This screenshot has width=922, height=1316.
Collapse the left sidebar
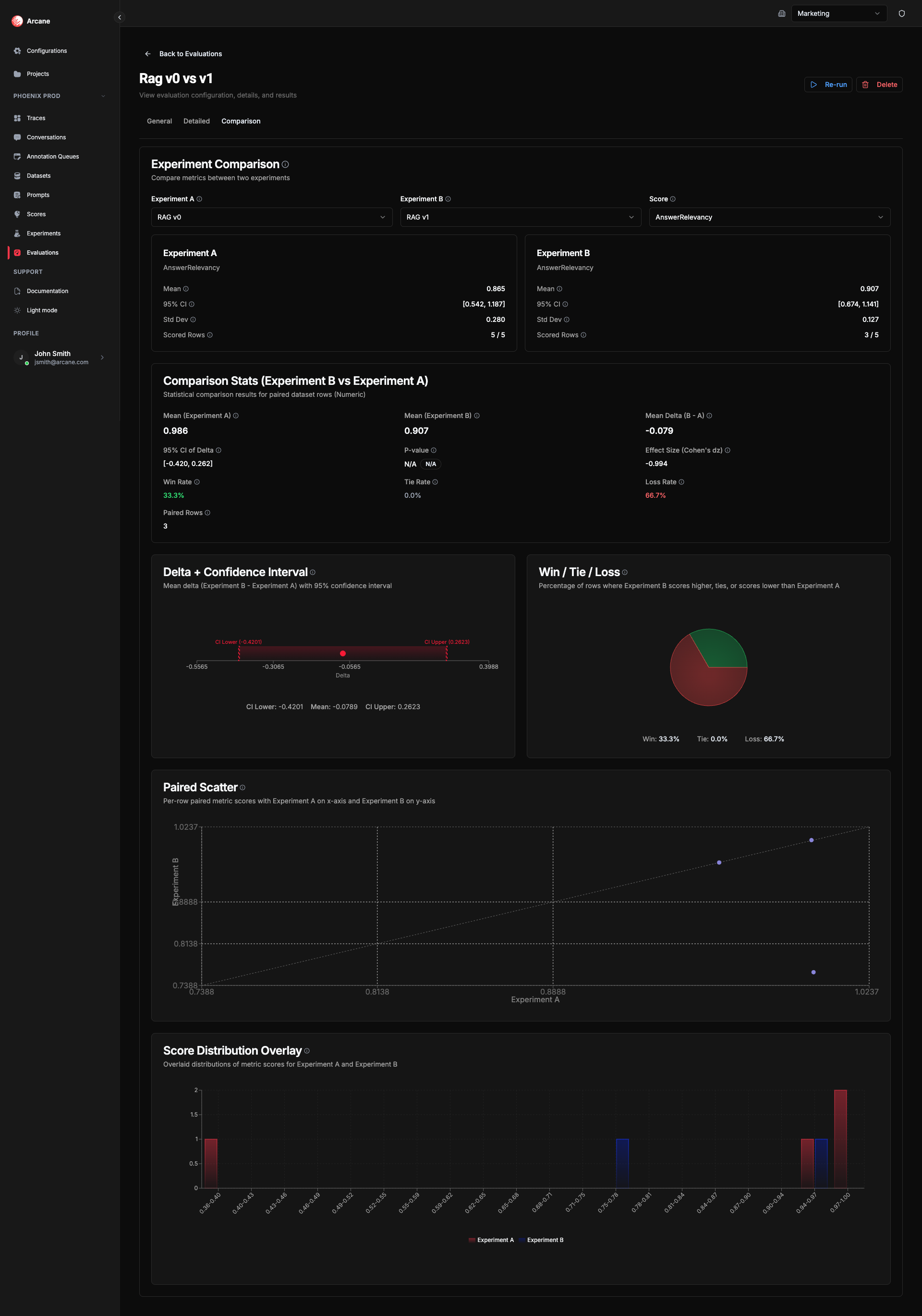click(119, 17)
